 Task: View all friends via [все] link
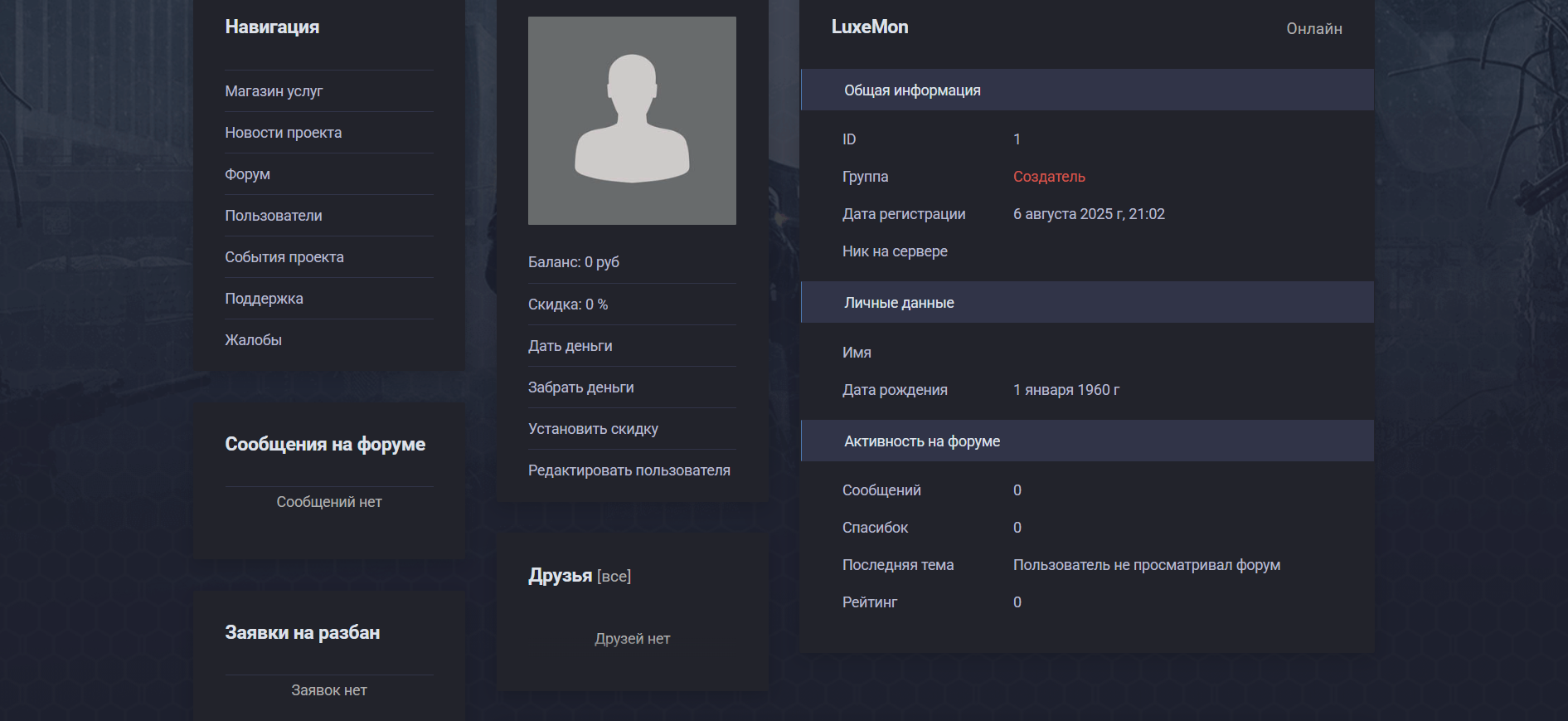pos(614,577)
